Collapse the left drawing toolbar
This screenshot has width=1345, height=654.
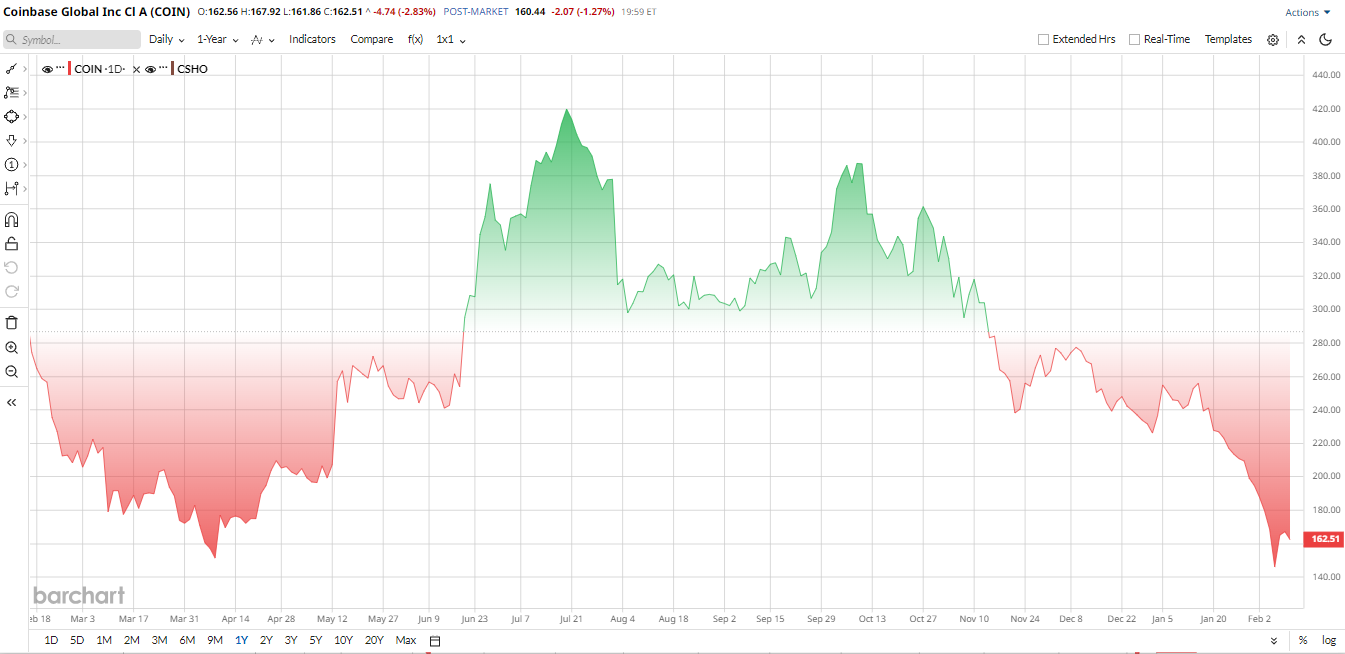pos(12,402)
